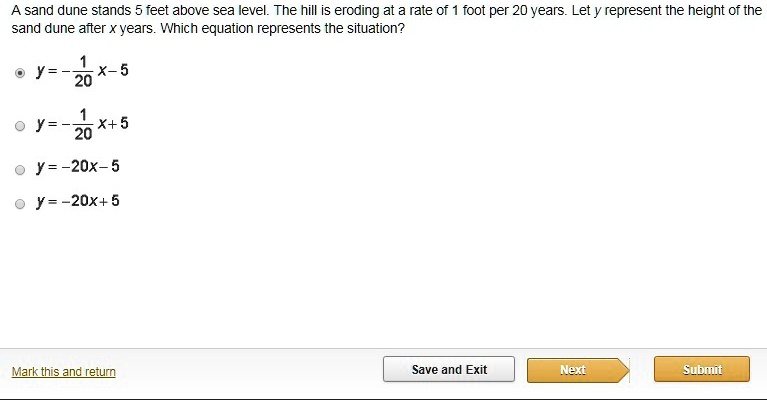Click the fraction equation ending in x + 5

(82, 124)
